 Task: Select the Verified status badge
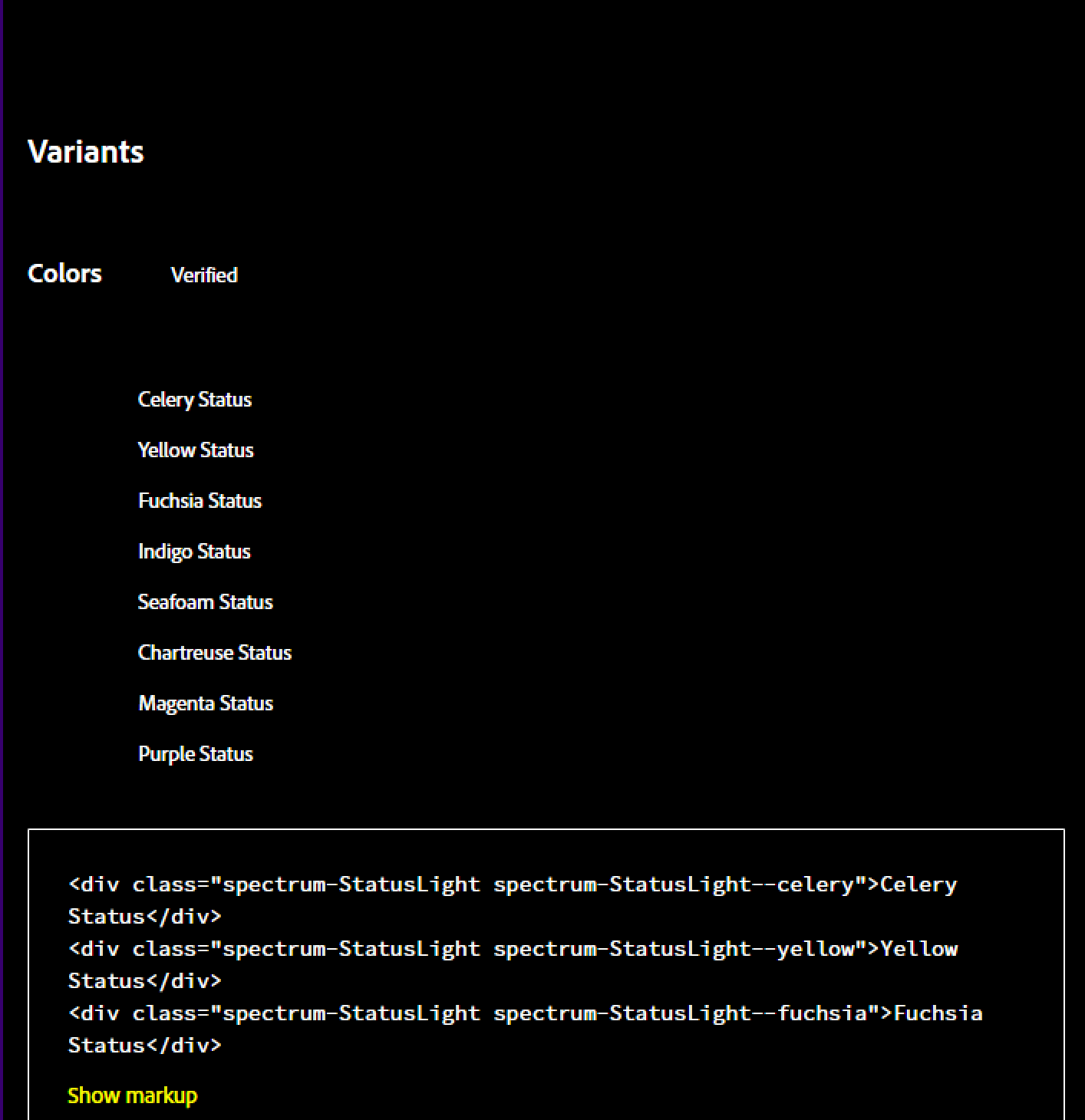(204, 275)
